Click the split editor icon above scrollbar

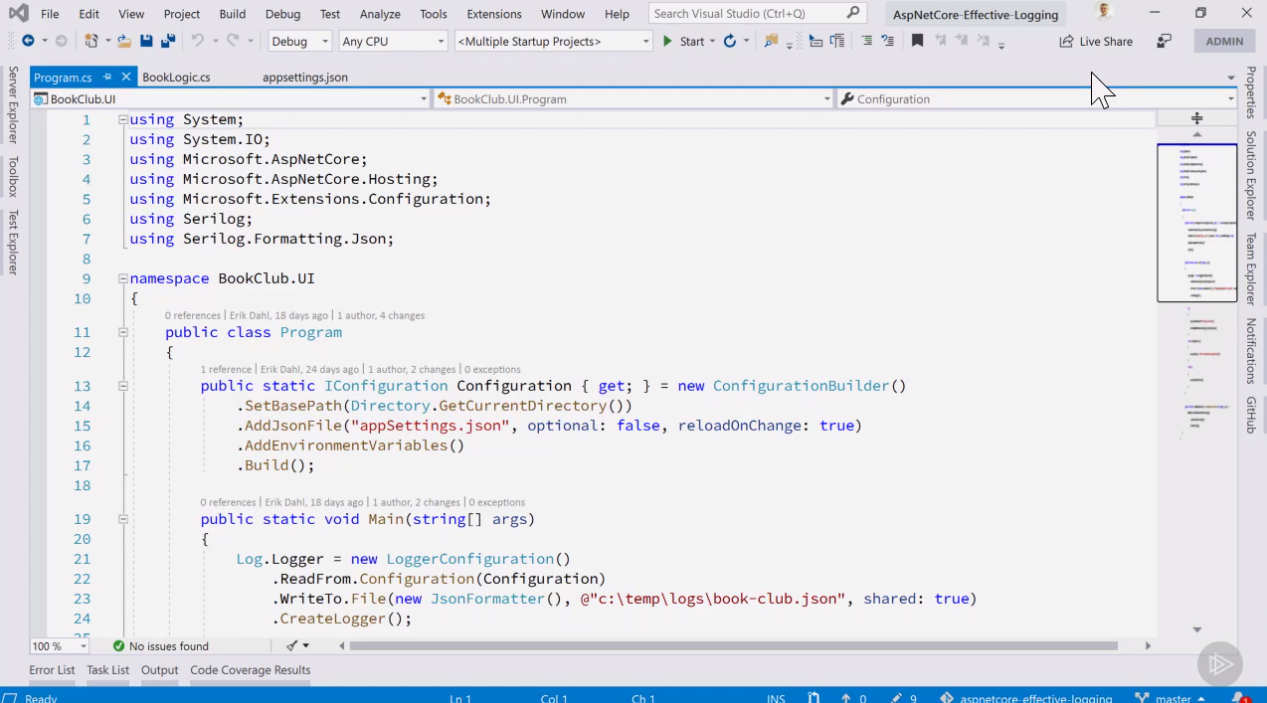pyautogui.click(x=1197, y=118)
